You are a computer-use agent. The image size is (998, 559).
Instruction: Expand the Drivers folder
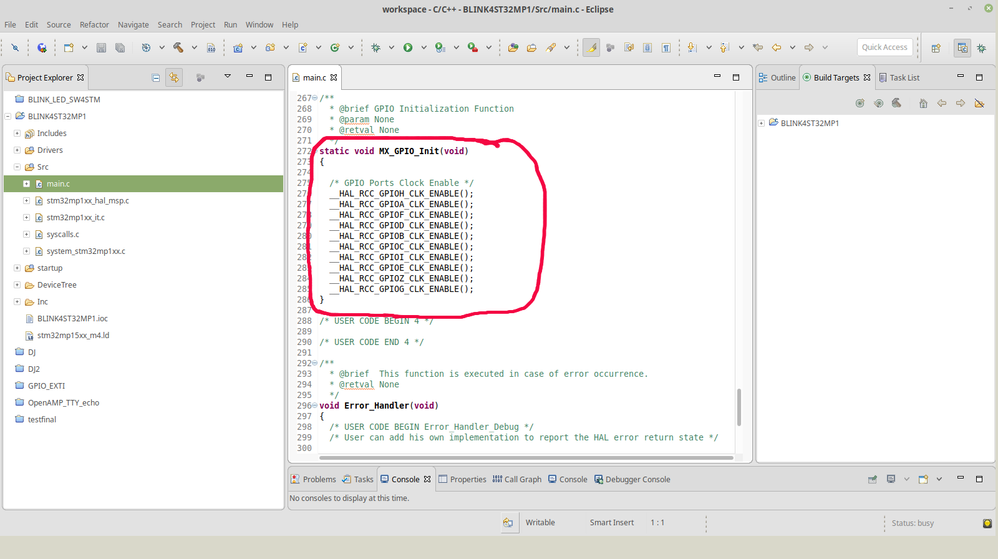click(x=17, y=150)
